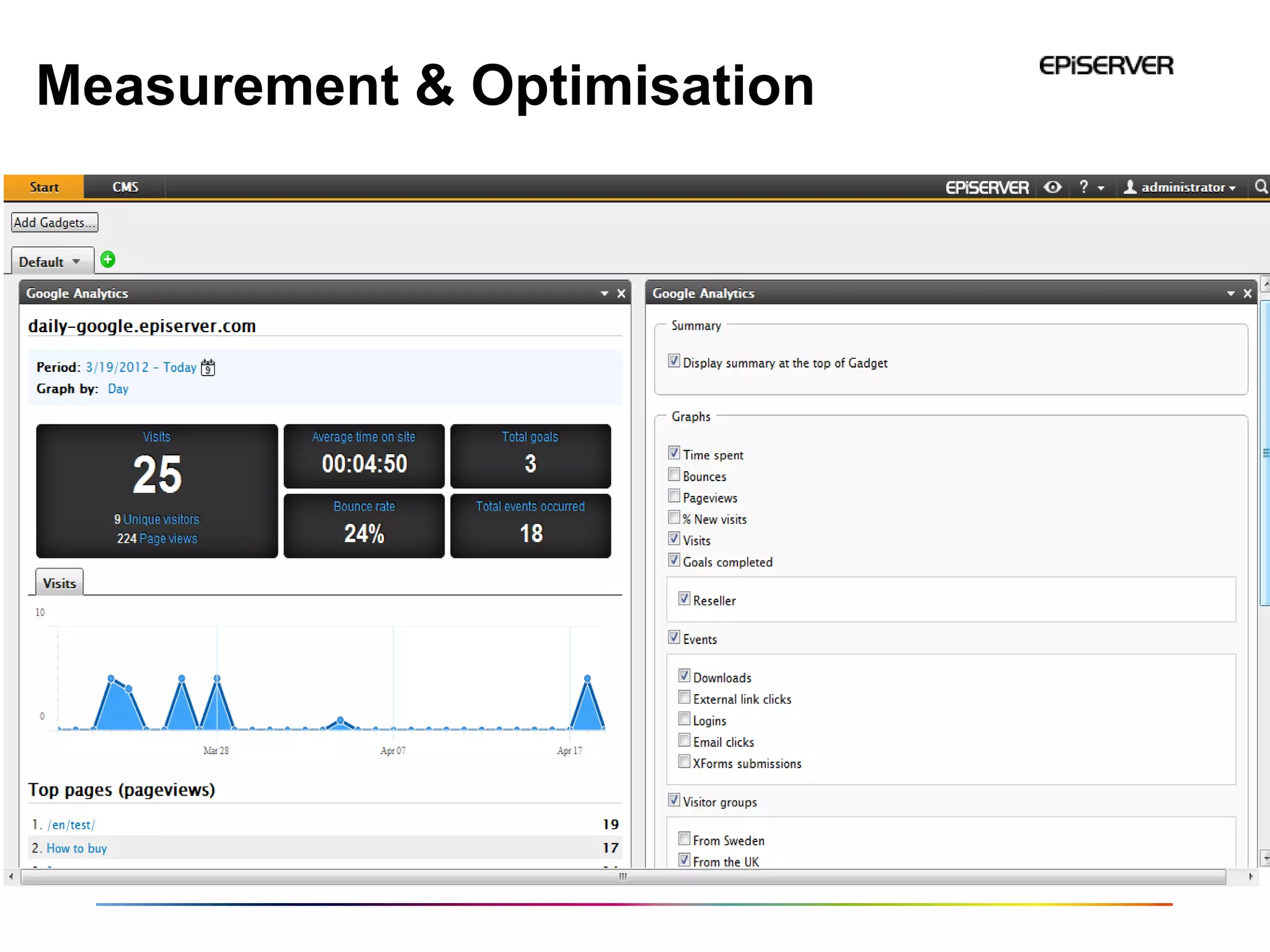
Task: Select the Default dashboard tab
Action: coord(53,261)
